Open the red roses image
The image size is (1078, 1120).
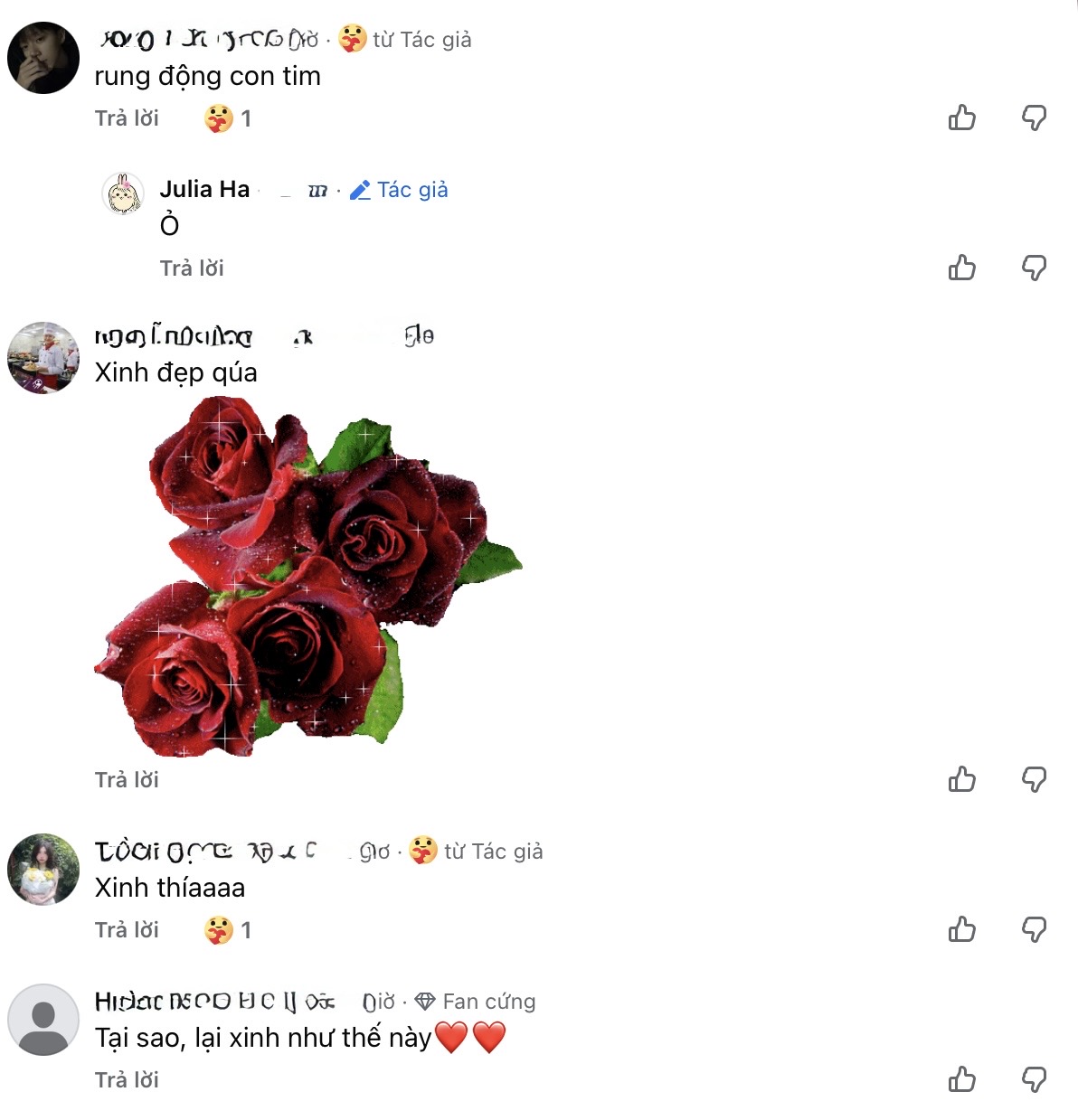pos(308,576)
